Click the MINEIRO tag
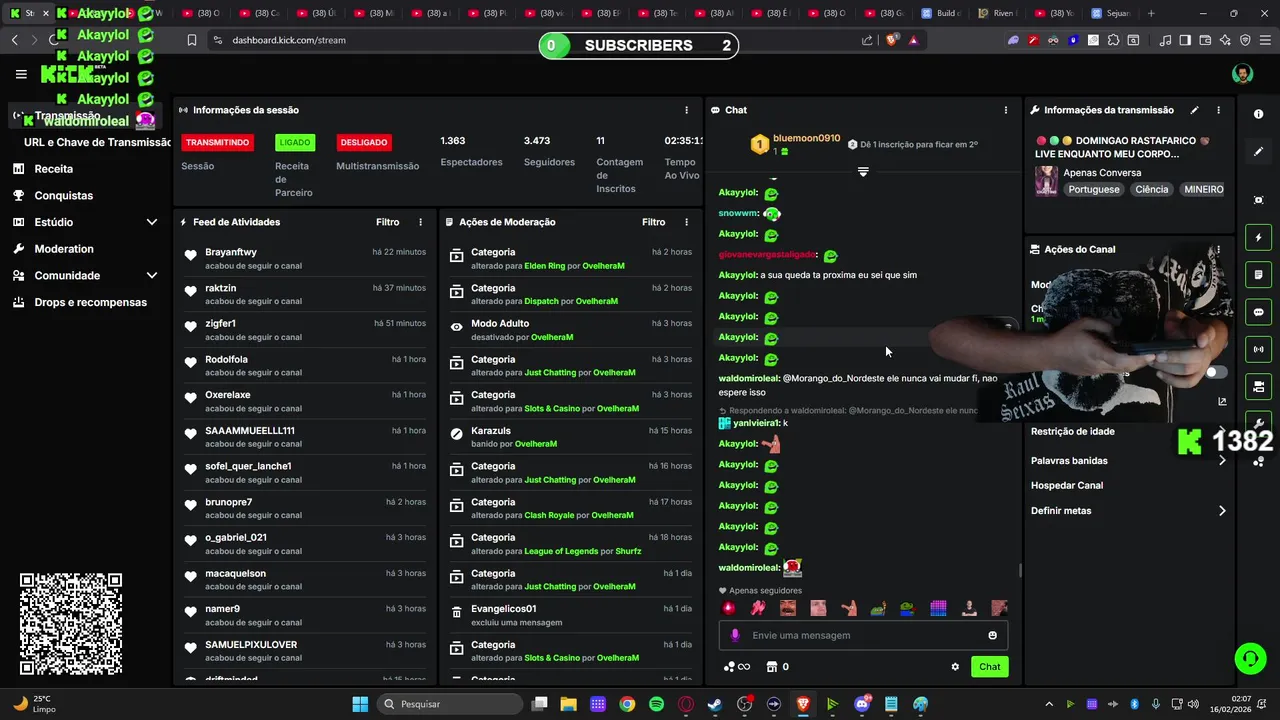 [x=1203, y=189]
